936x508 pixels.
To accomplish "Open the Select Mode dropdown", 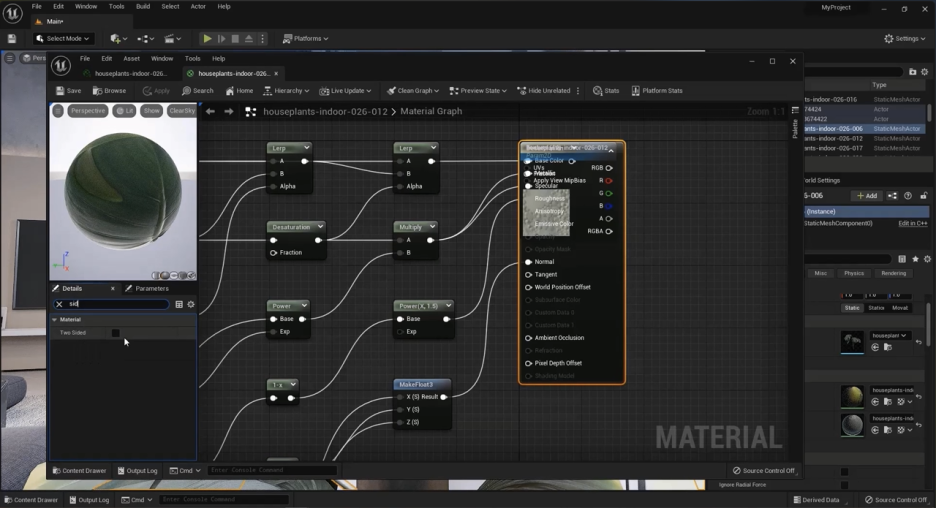I will [x=63, y=39].
